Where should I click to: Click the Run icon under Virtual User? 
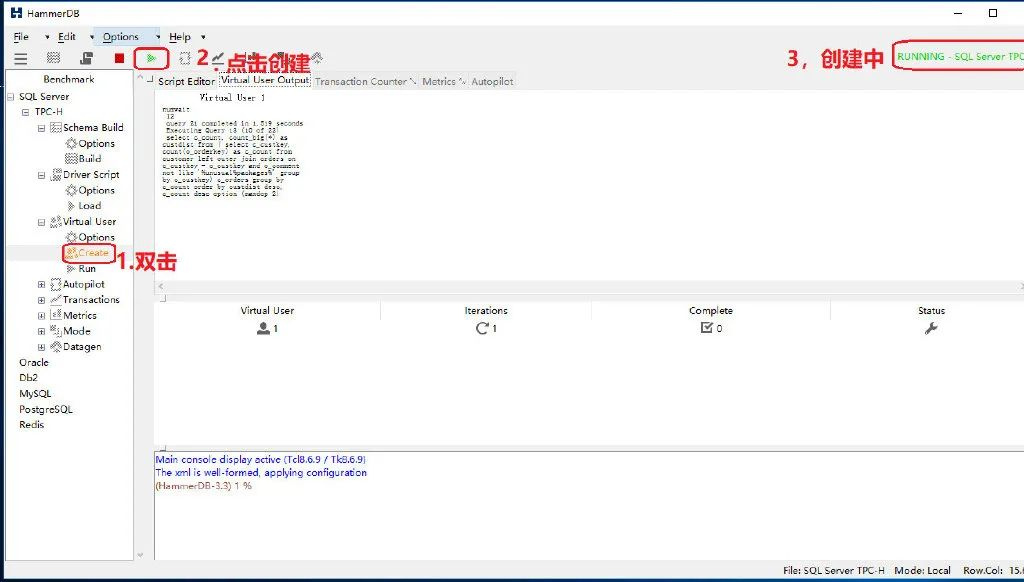point(71,268)
